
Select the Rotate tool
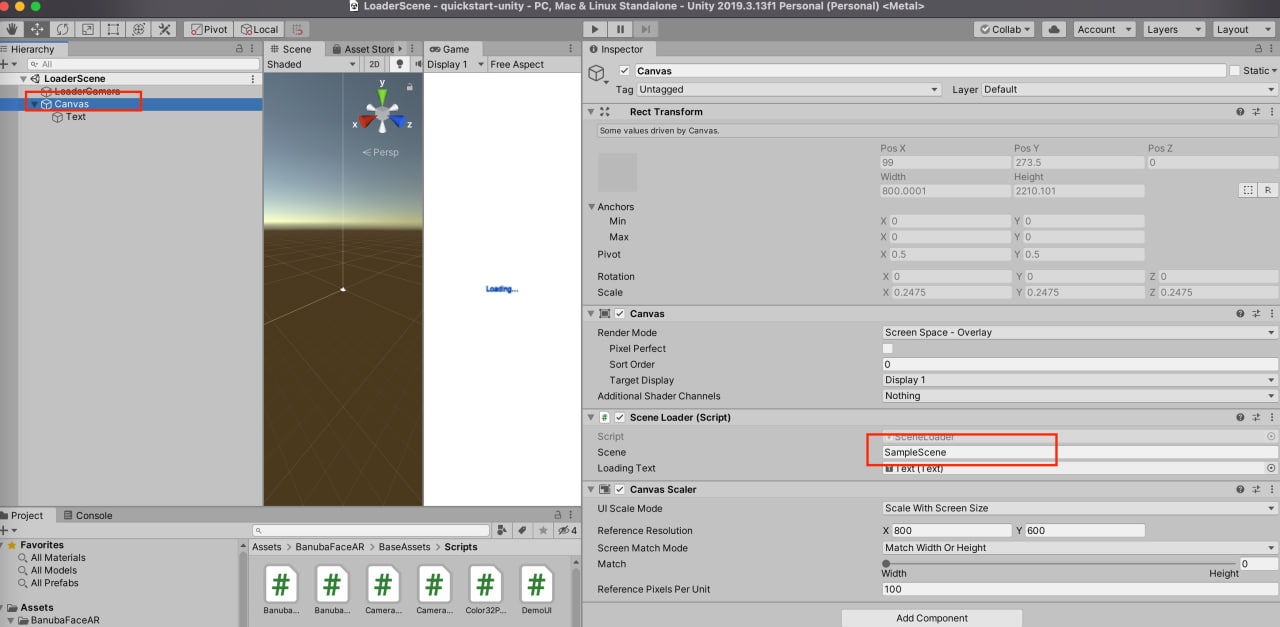pos(62,29)
